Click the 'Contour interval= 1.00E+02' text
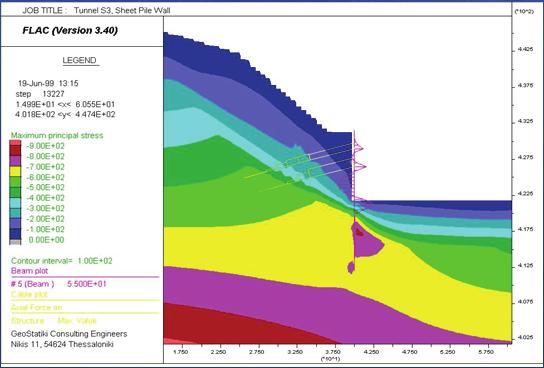This screenshot has width=544, height=368. (x=62, y=261)
